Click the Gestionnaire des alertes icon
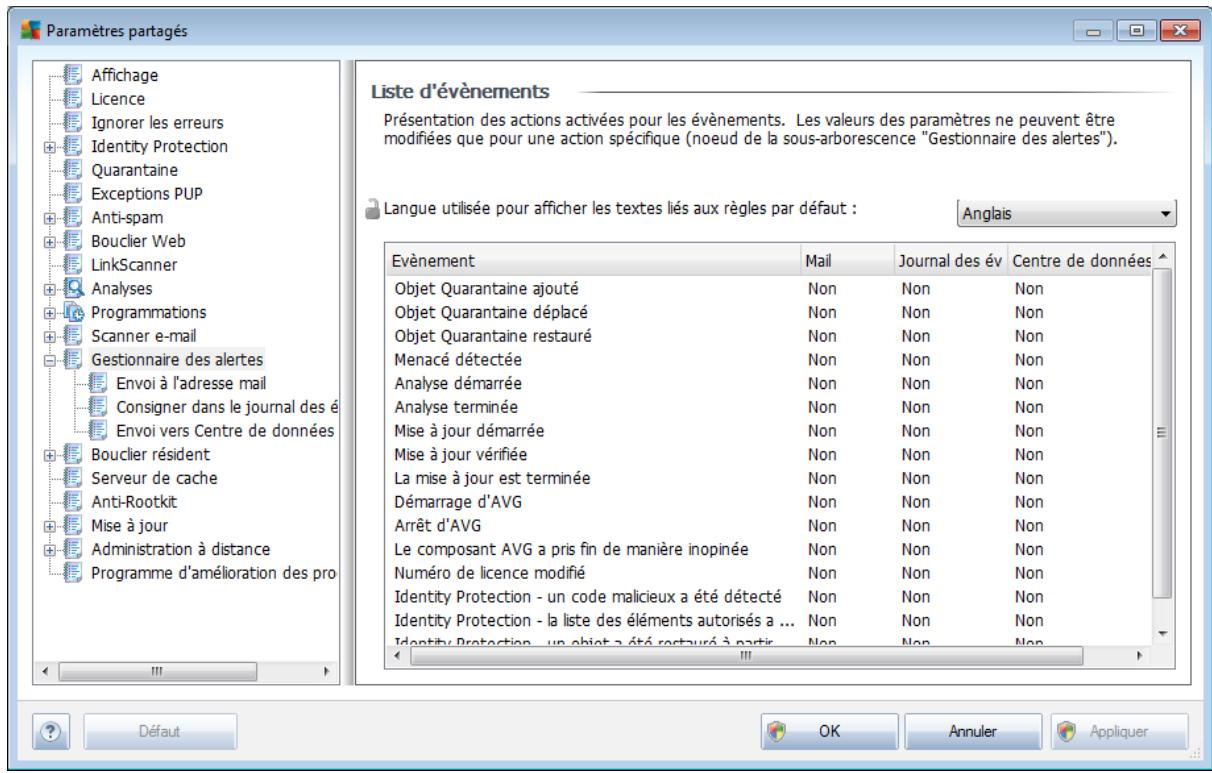Viewport: 1212px width, 773px height. 70,362
